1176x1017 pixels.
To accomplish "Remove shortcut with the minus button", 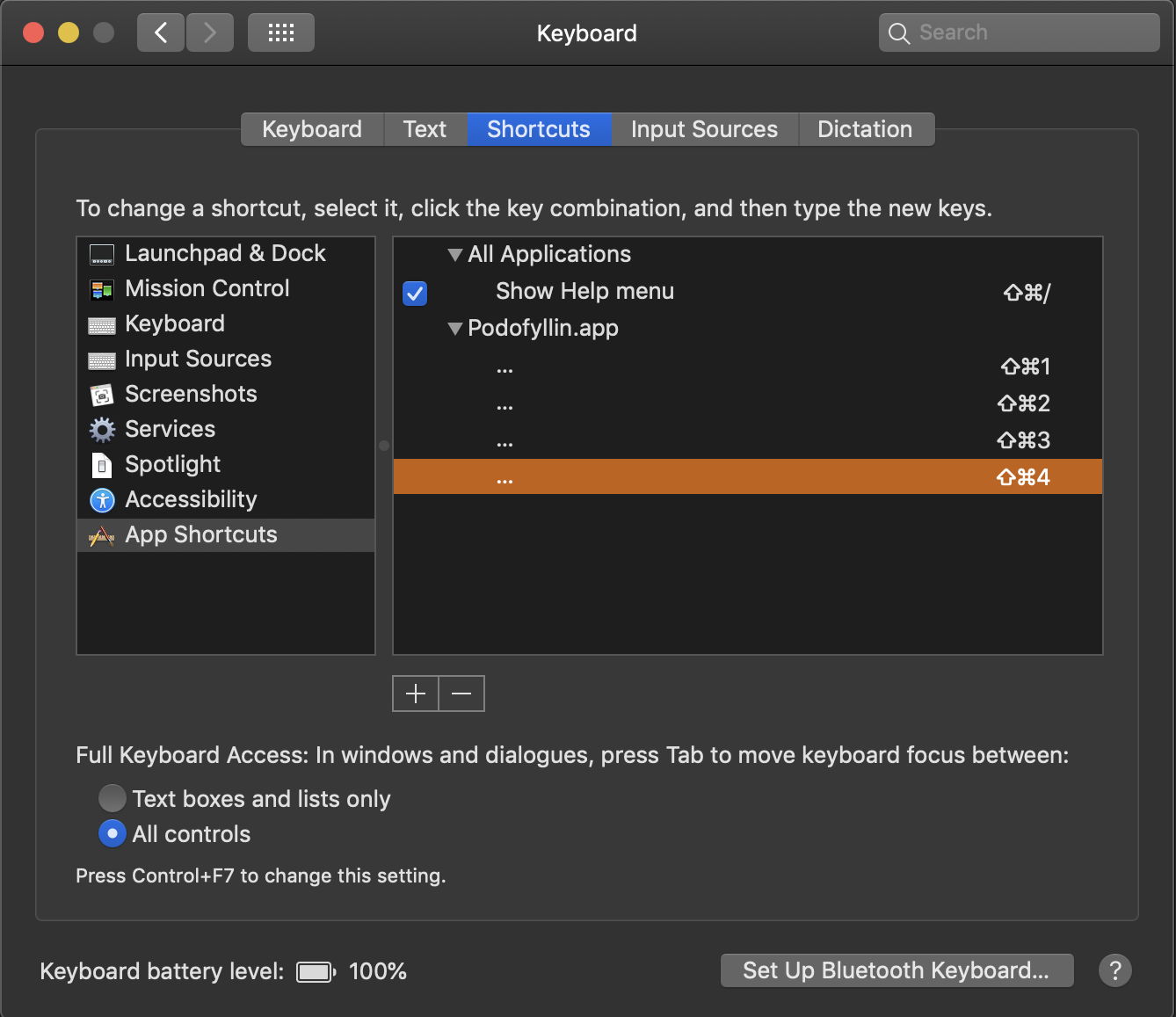I will tap(461, 694).
